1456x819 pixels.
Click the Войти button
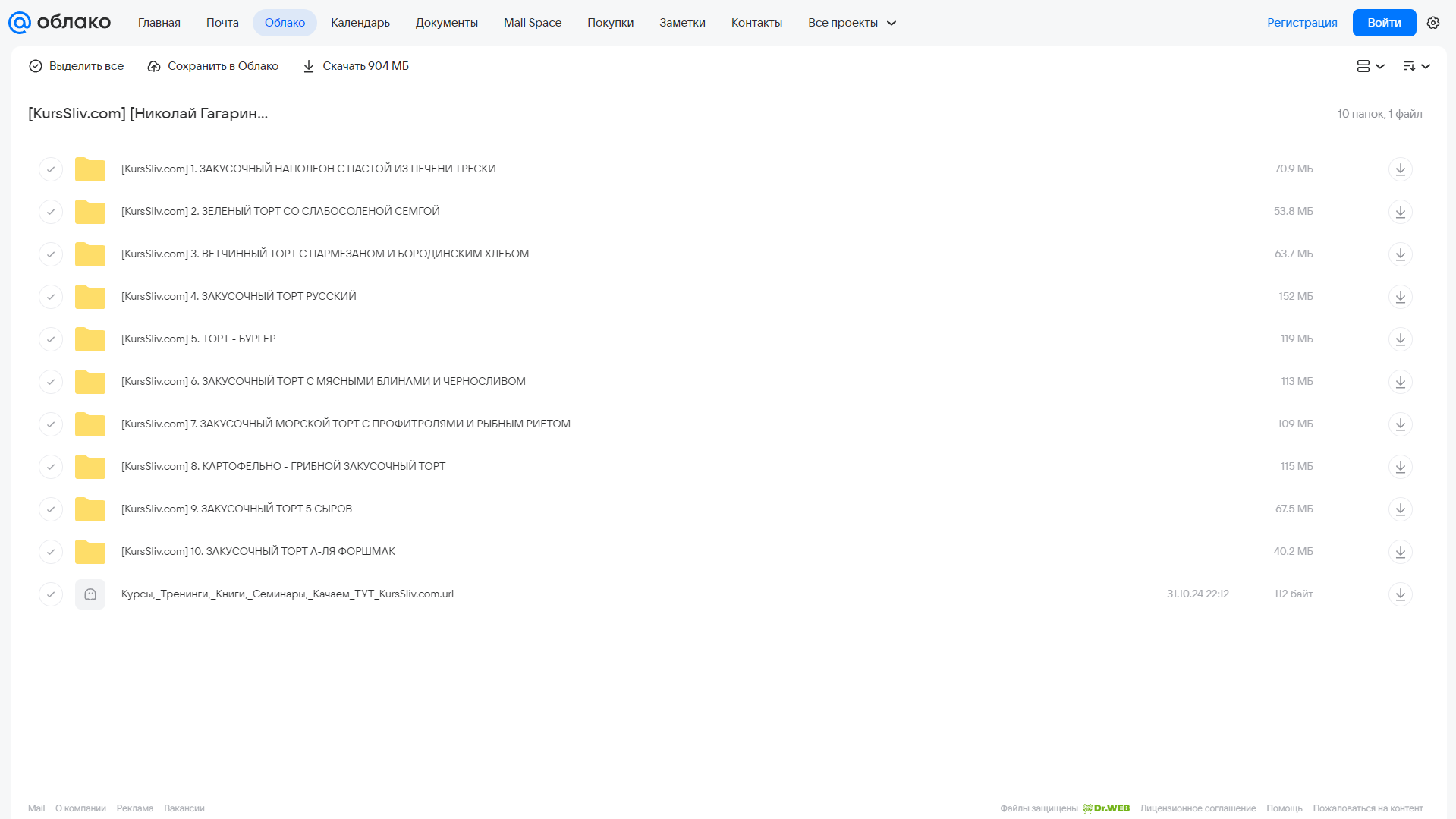coord(1384,23)
